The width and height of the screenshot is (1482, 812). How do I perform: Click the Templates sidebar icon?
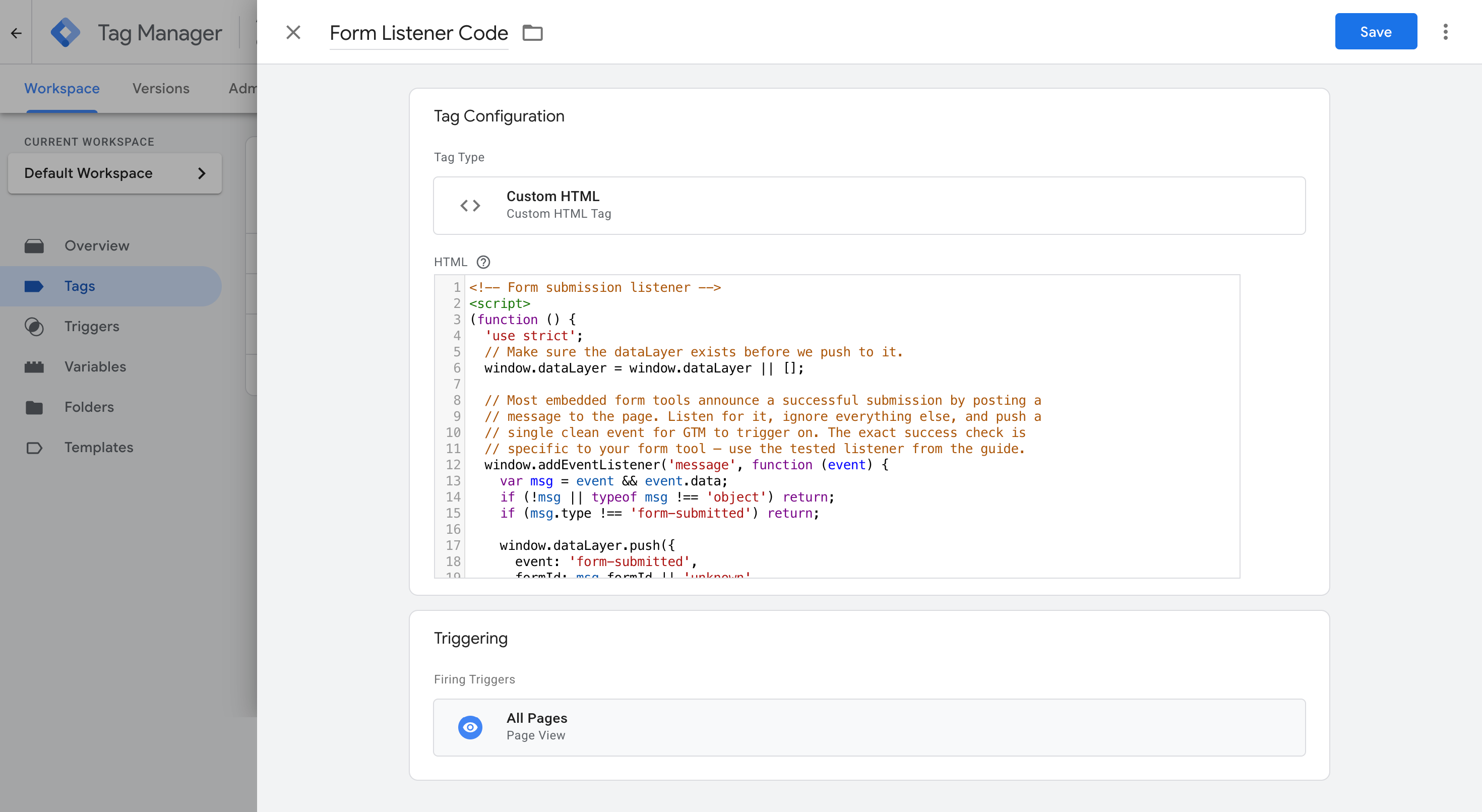pyautogui.click(x=34, y=448)
